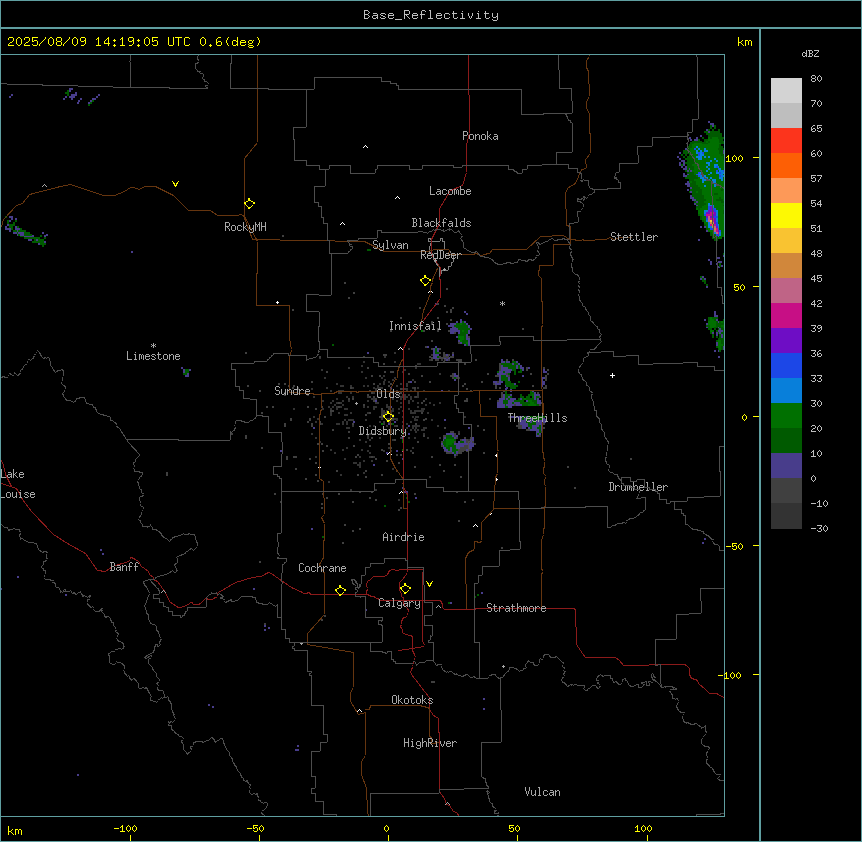Screen dimensions: 862x842
Task: Click the km label at top right
Action: tap(744, 42)
